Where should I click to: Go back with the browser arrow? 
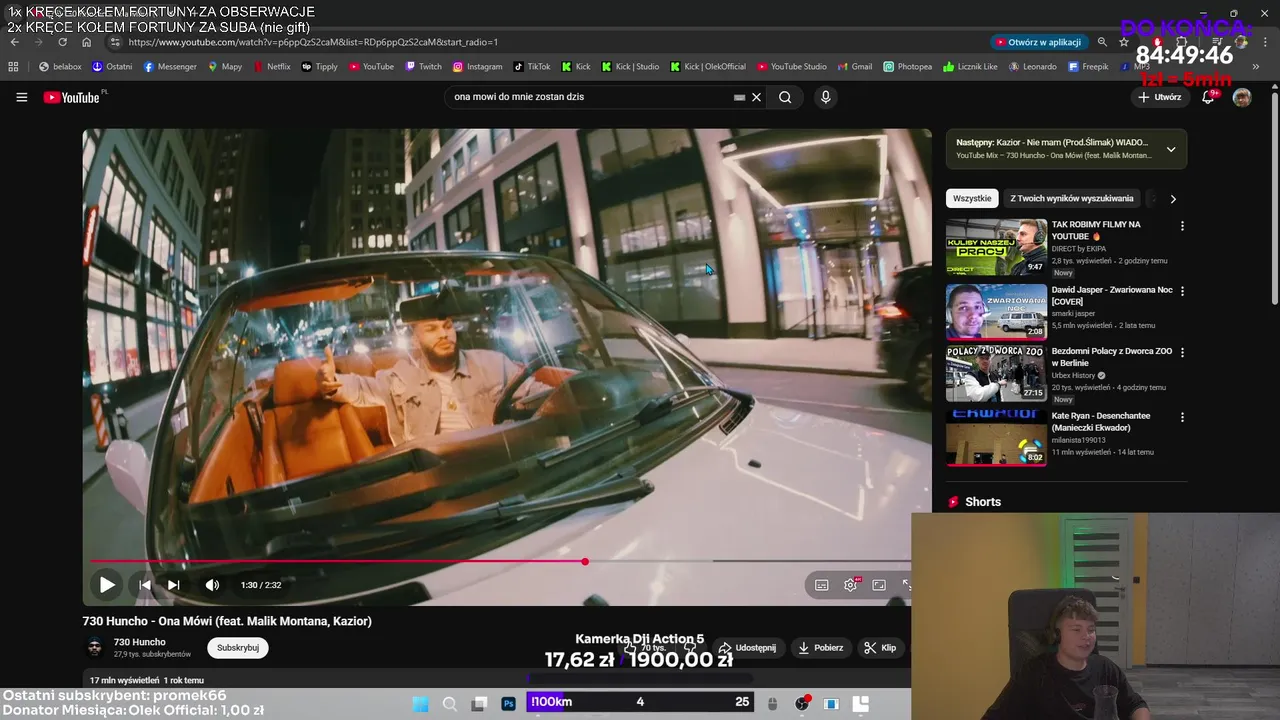(x=14, y=42)
